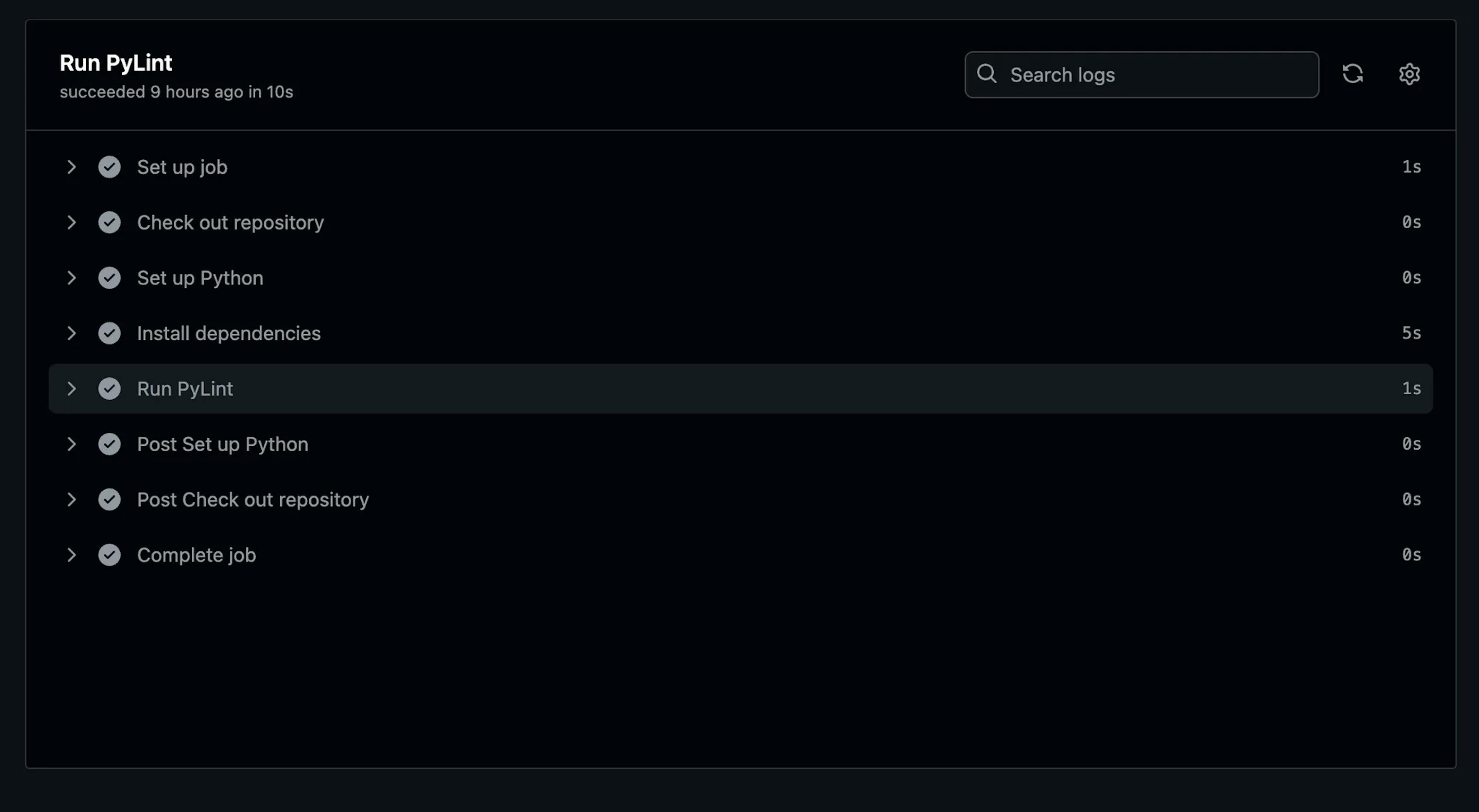
Task: Click the checkmark beside Check out repository
Action: [109, 223]
